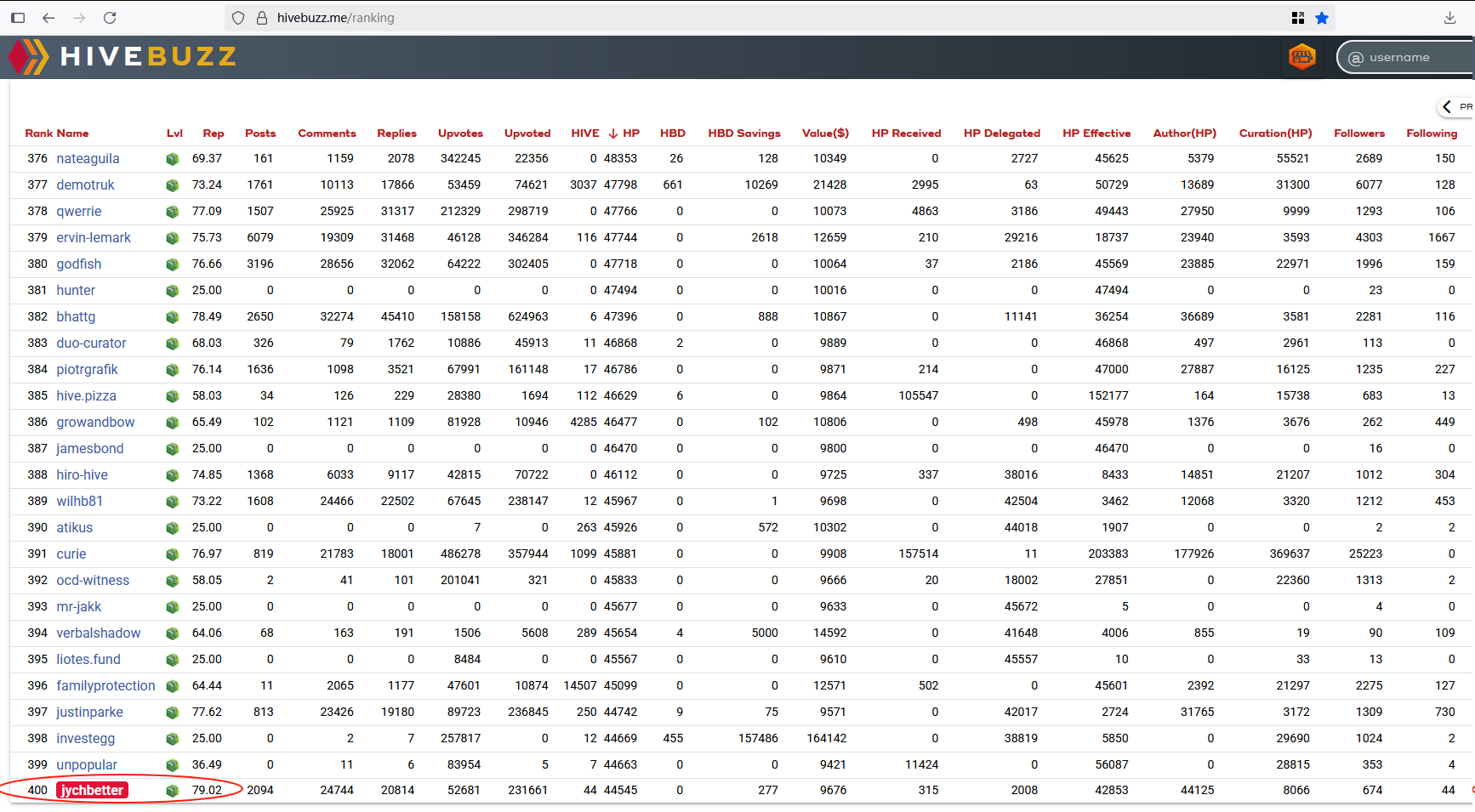
Task: Click the extensions grid icon in address bar
Action: coord(1298,18)
